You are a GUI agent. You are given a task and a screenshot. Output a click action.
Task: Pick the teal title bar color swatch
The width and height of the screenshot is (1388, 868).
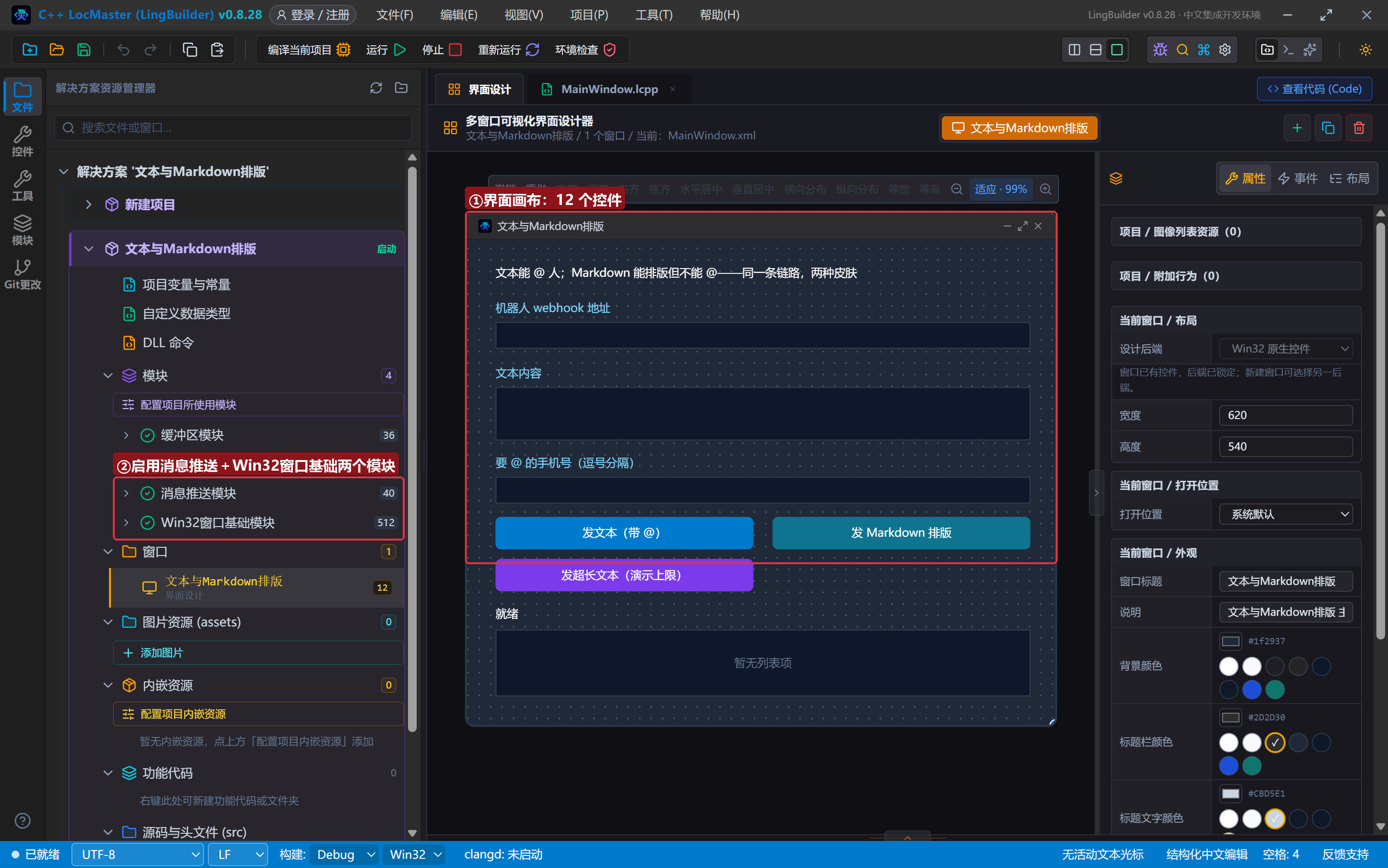[x=1252, y=765]
